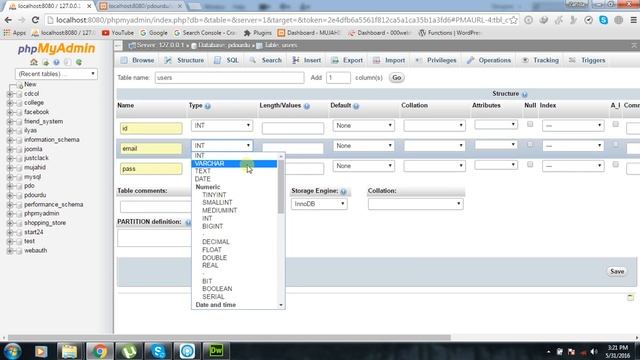
Task: Click the Table name input field
Action: [x=229, y=78]
